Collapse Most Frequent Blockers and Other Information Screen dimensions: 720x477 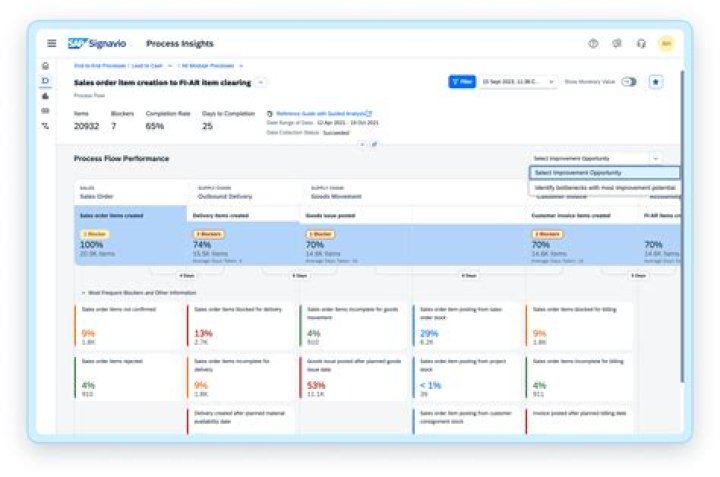coord(83,292)
